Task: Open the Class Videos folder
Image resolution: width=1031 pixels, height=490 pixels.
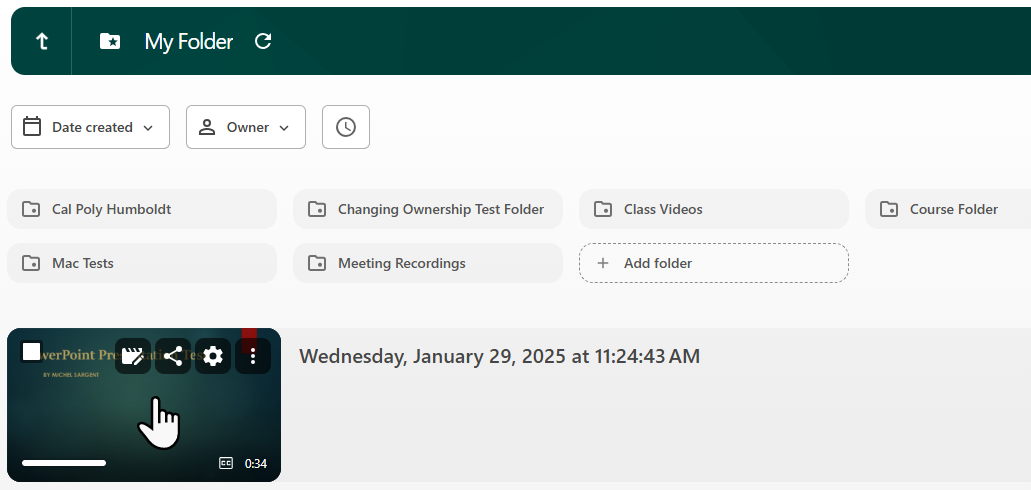Action: [714, 209]
